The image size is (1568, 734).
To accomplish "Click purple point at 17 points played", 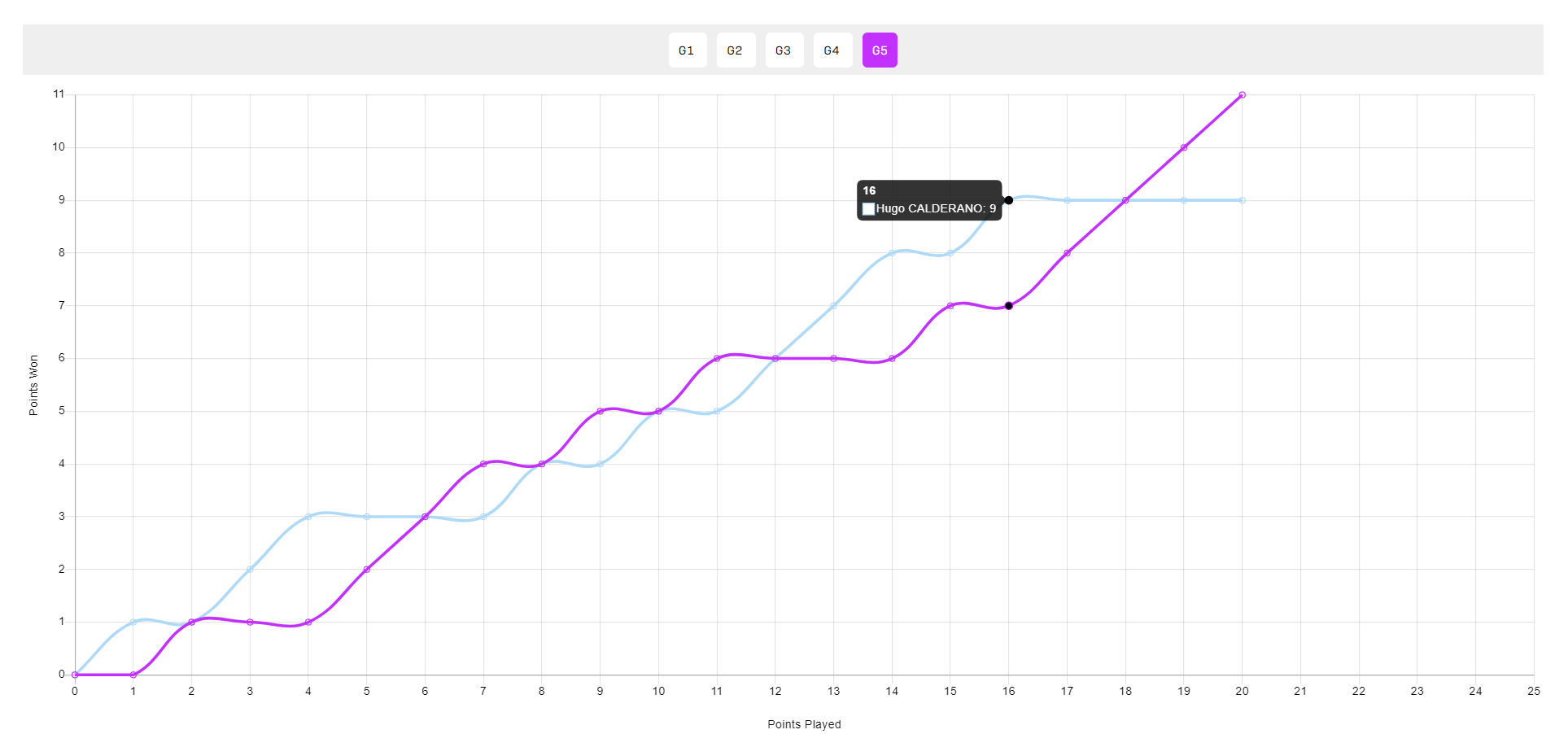I will tap(1067, 253).
